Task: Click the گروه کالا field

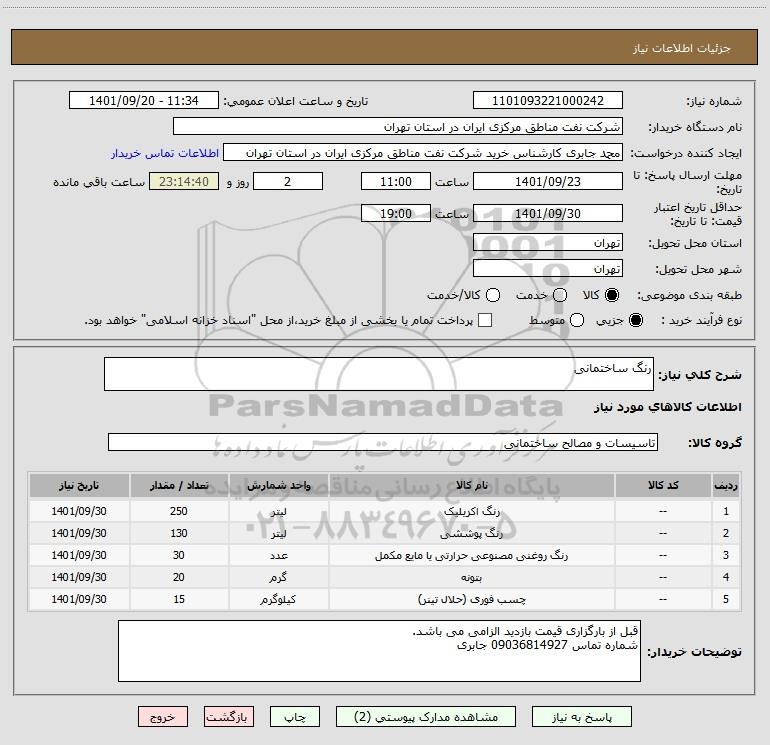Action: tap(383, 442)
